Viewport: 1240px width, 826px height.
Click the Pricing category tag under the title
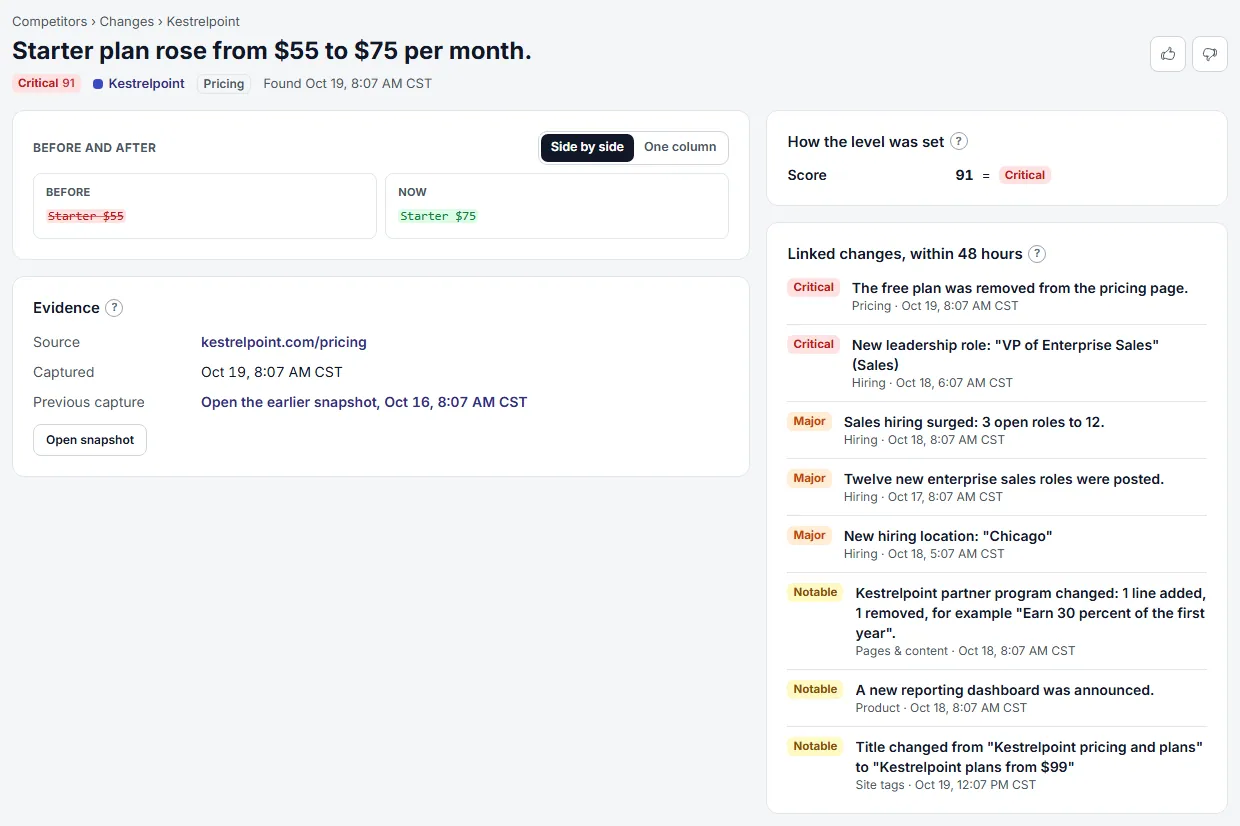click(224, 84)
